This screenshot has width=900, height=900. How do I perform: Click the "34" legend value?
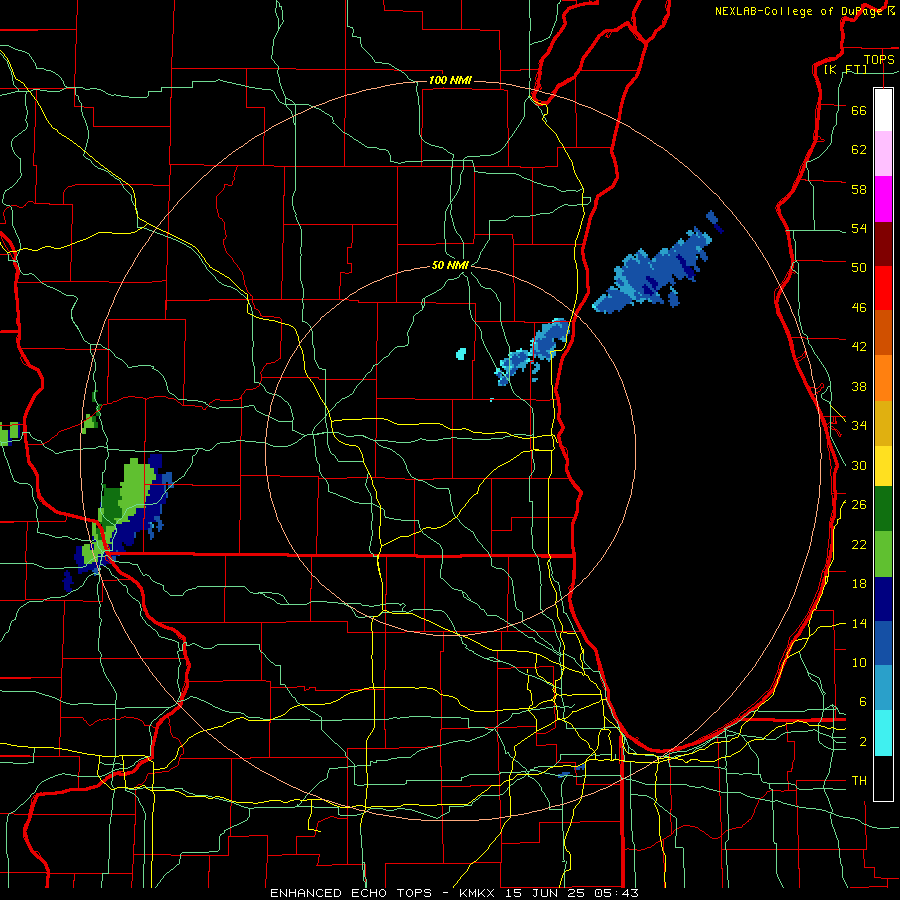pyautogui.click(x=859, y=426)
